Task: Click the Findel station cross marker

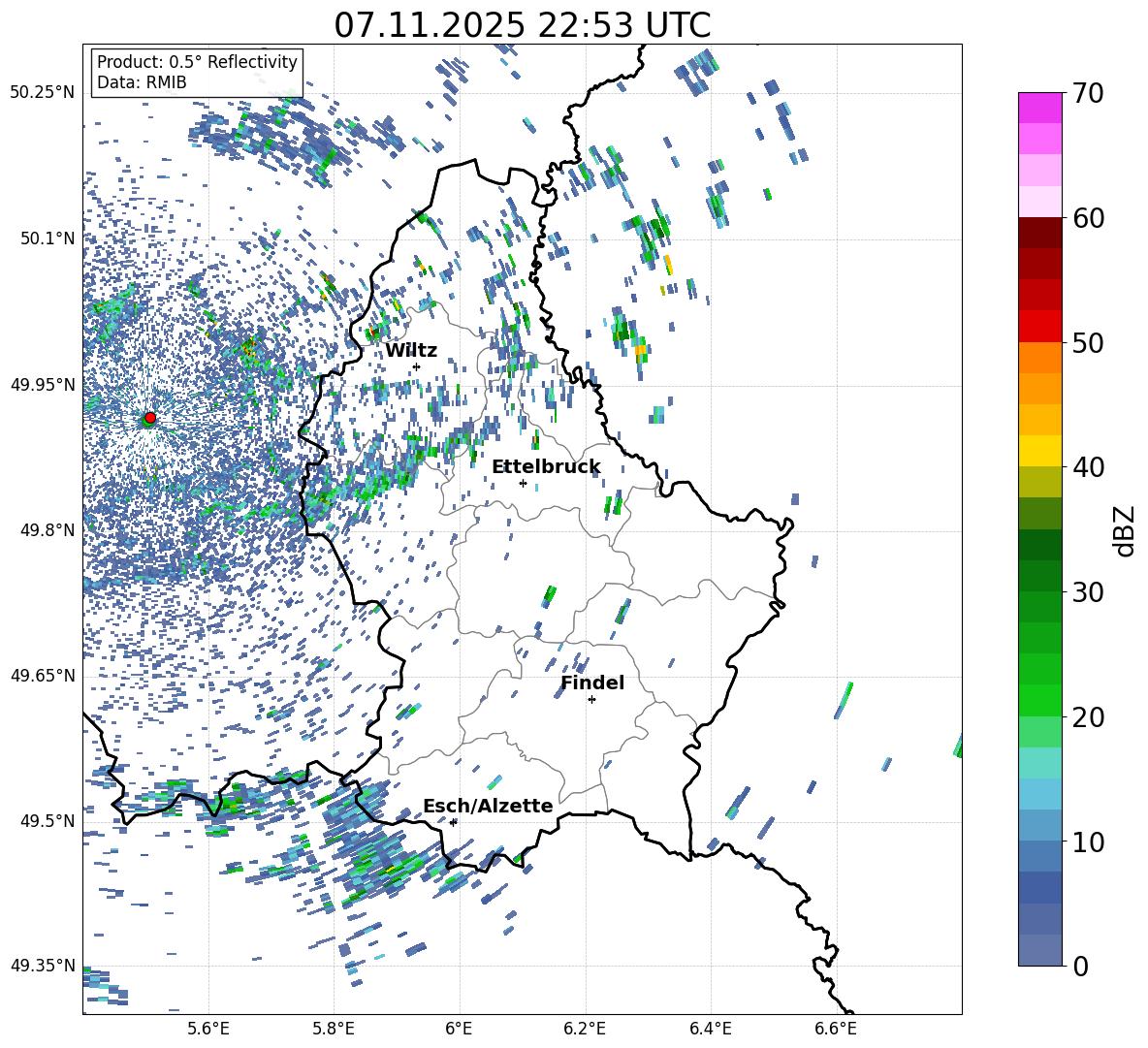Action: click(x=591, y=700)
